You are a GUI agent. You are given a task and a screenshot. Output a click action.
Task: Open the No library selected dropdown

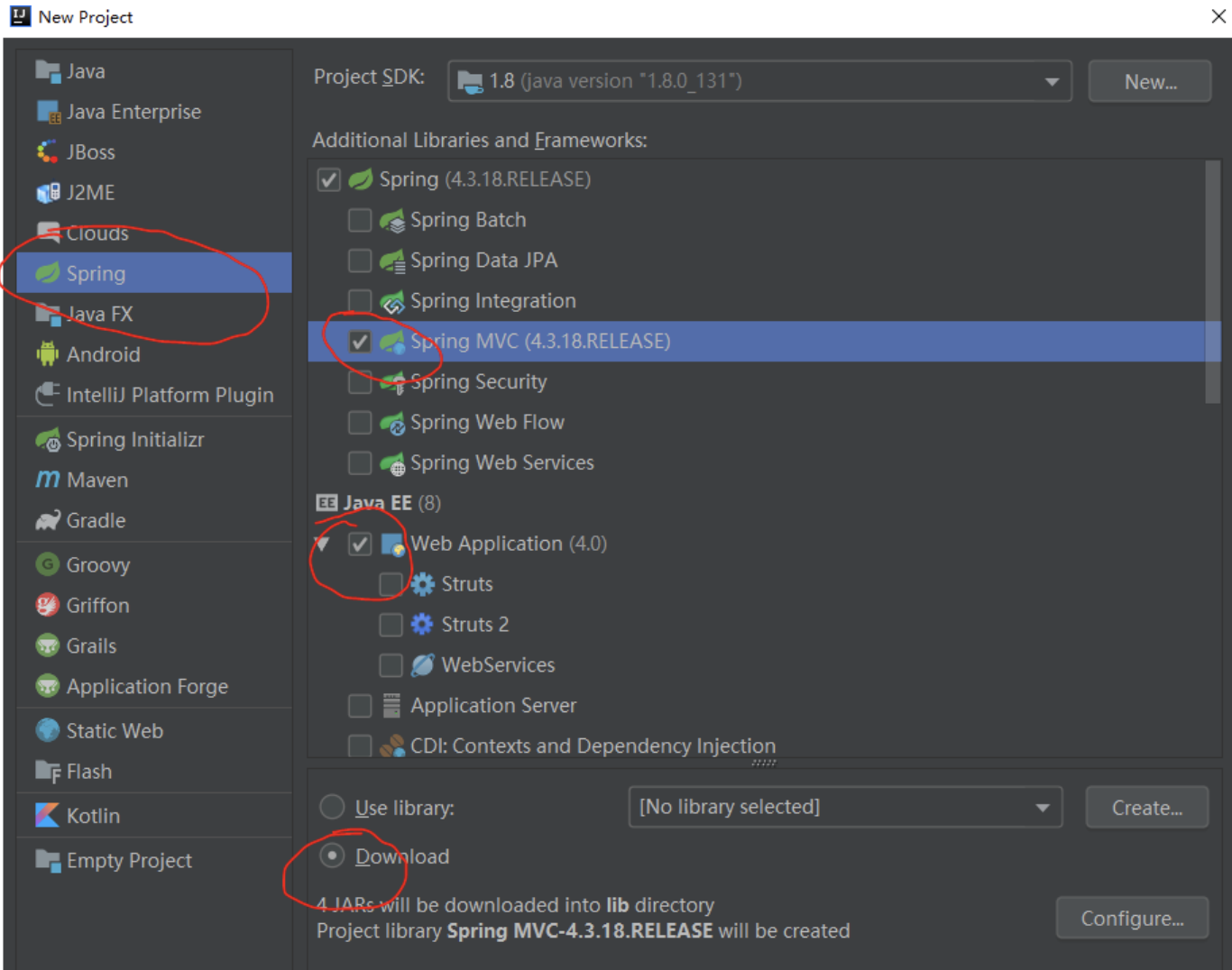tap(845, 807)
